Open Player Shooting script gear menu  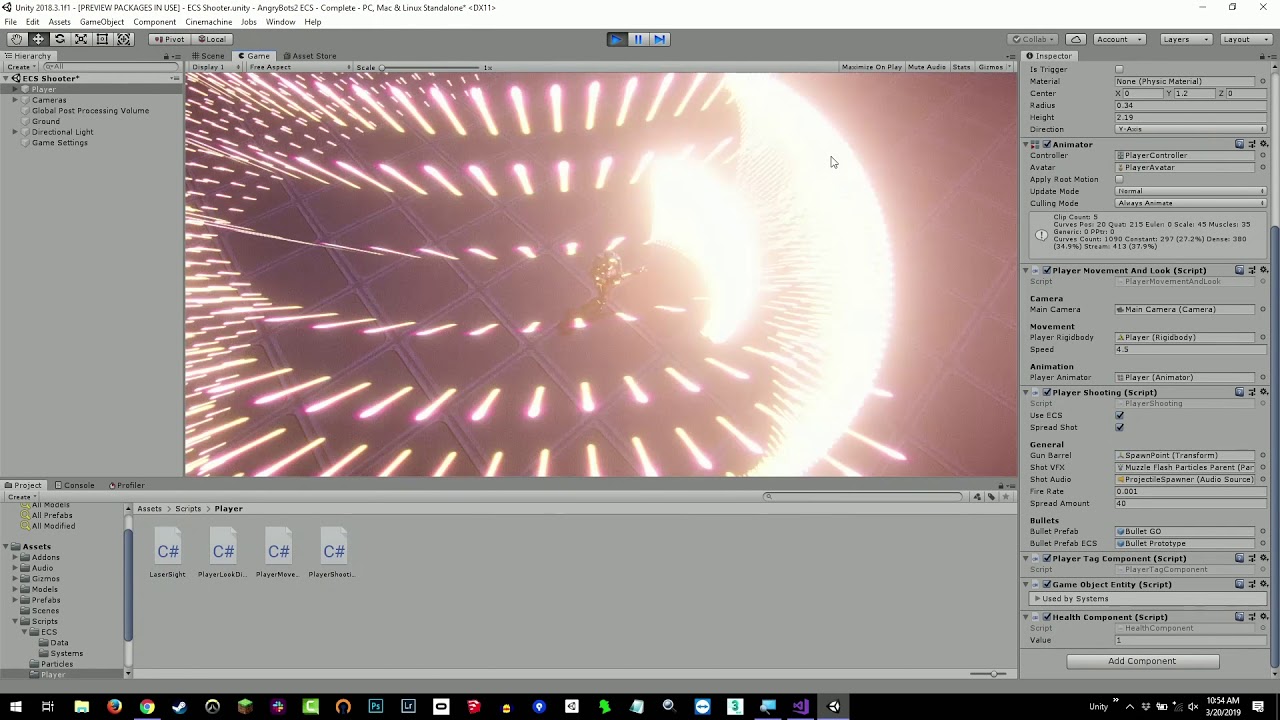(1264, 392)
